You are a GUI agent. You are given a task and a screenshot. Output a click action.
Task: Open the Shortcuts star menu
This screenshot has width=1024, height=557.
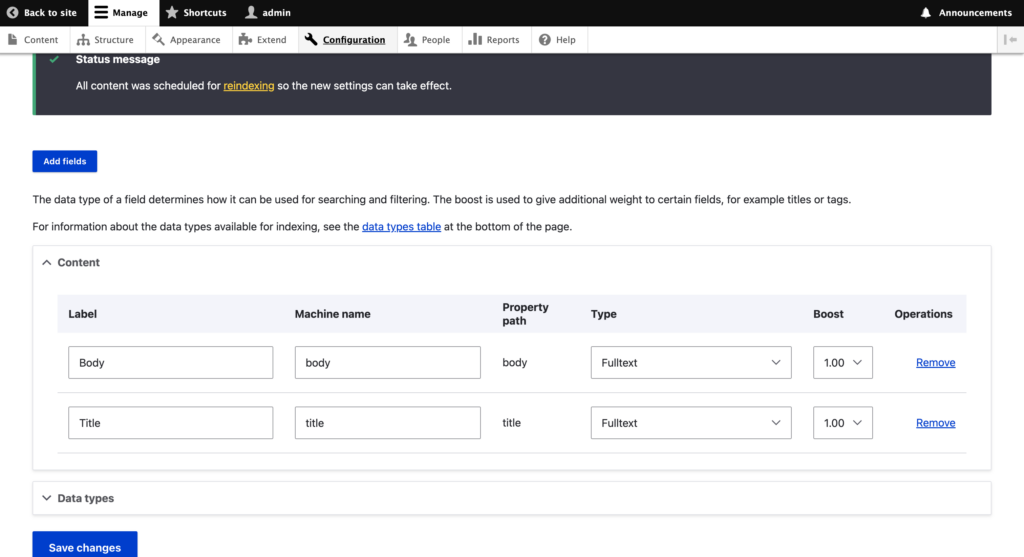point(195,13)
